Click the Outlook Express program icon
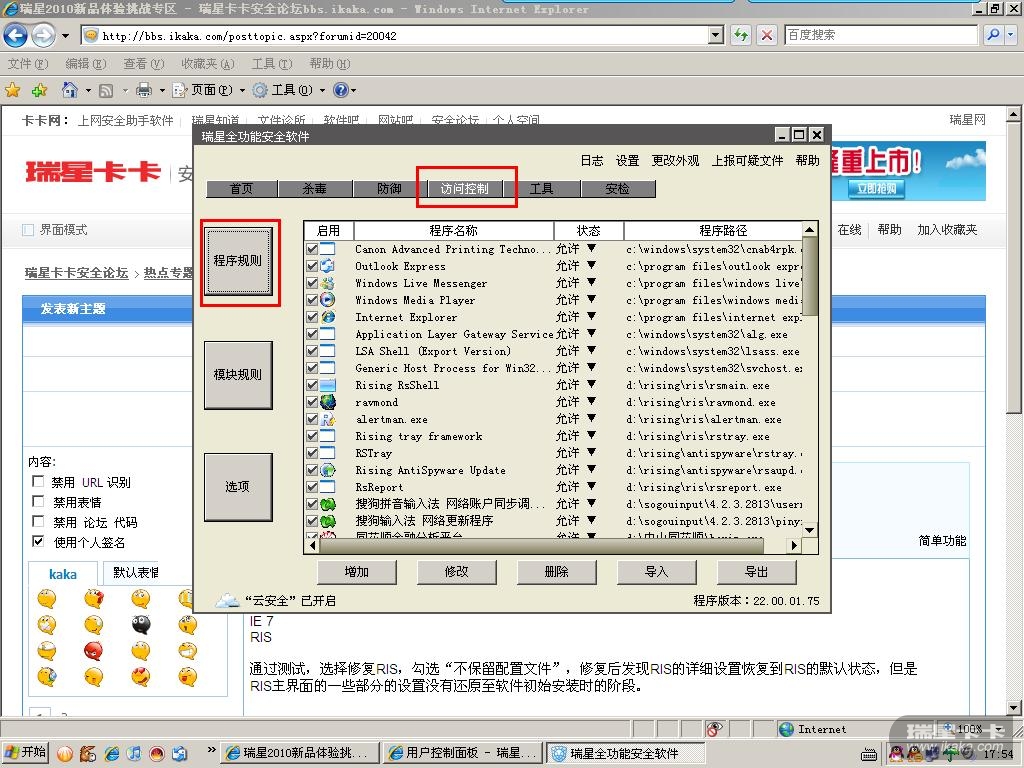 [x=327, y=266]
